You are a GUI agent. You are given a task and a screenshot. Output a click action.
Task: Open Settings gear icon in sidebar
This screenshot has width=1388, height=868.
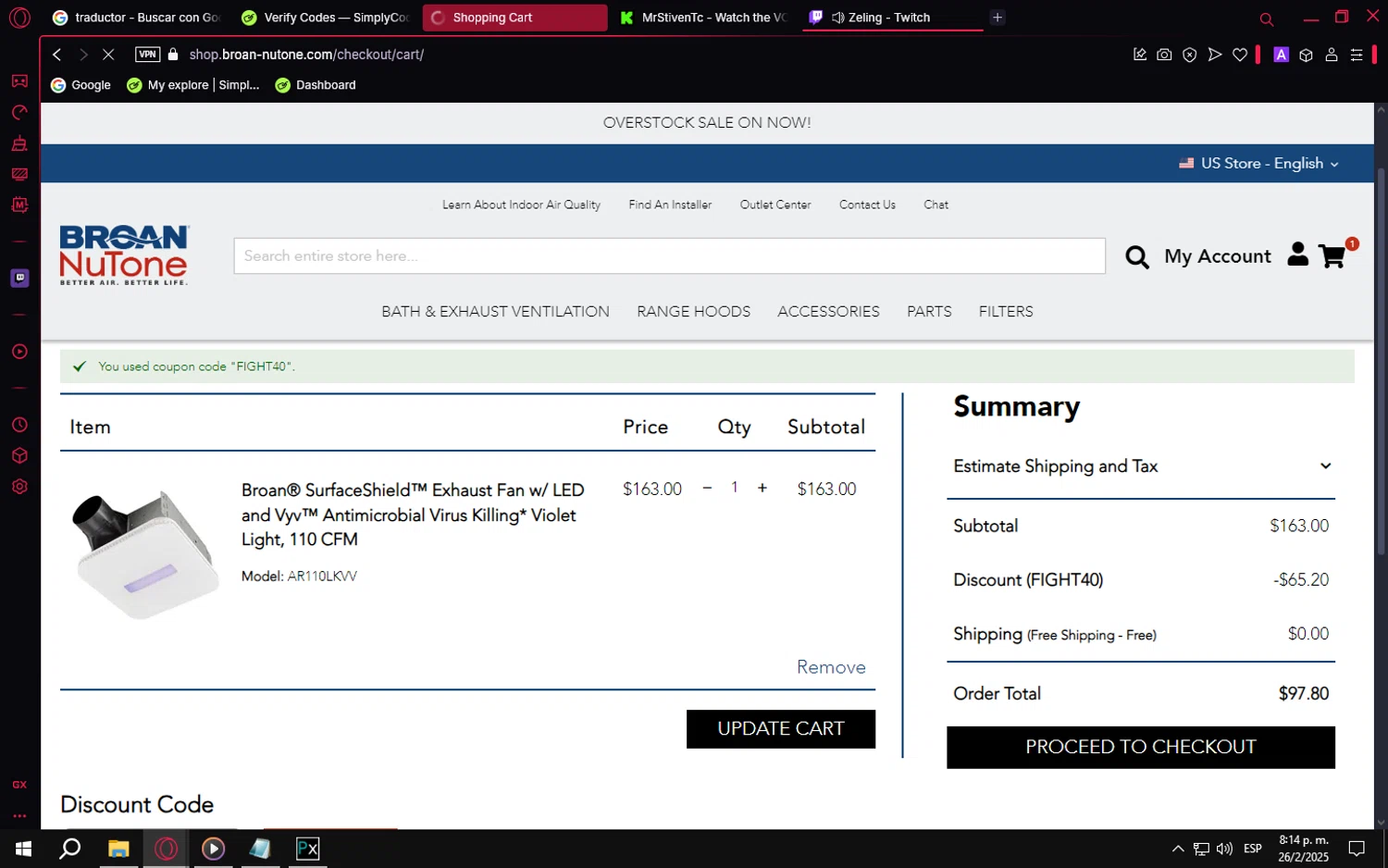(19, 487)
